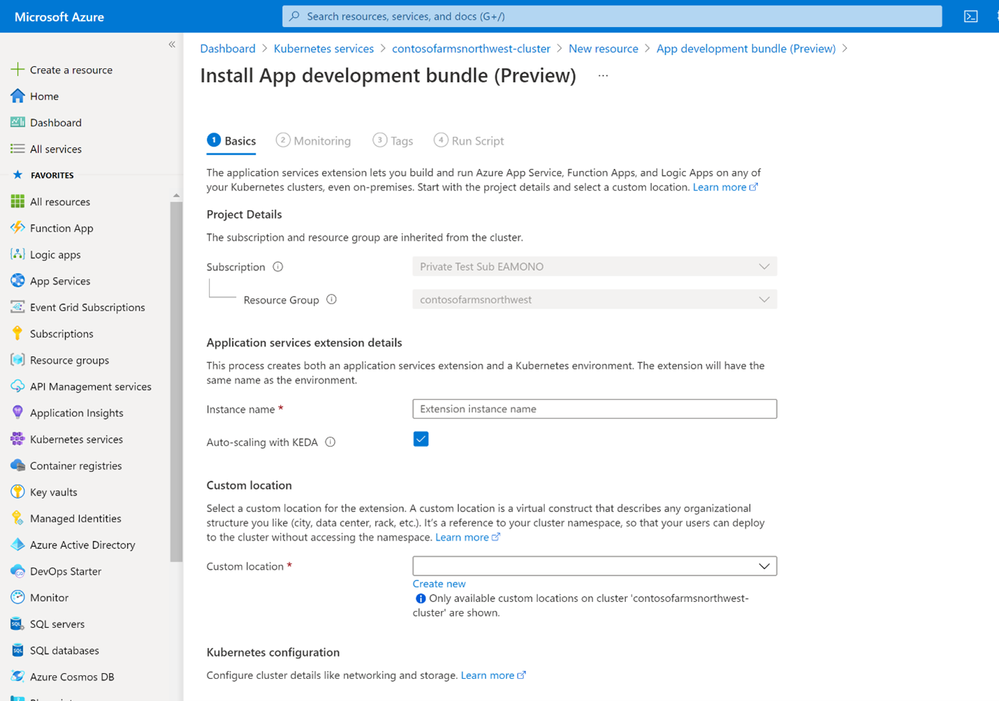The image size is (999, 701).
Task: Expand the Subscription dropdown
Action: (594, 266)
